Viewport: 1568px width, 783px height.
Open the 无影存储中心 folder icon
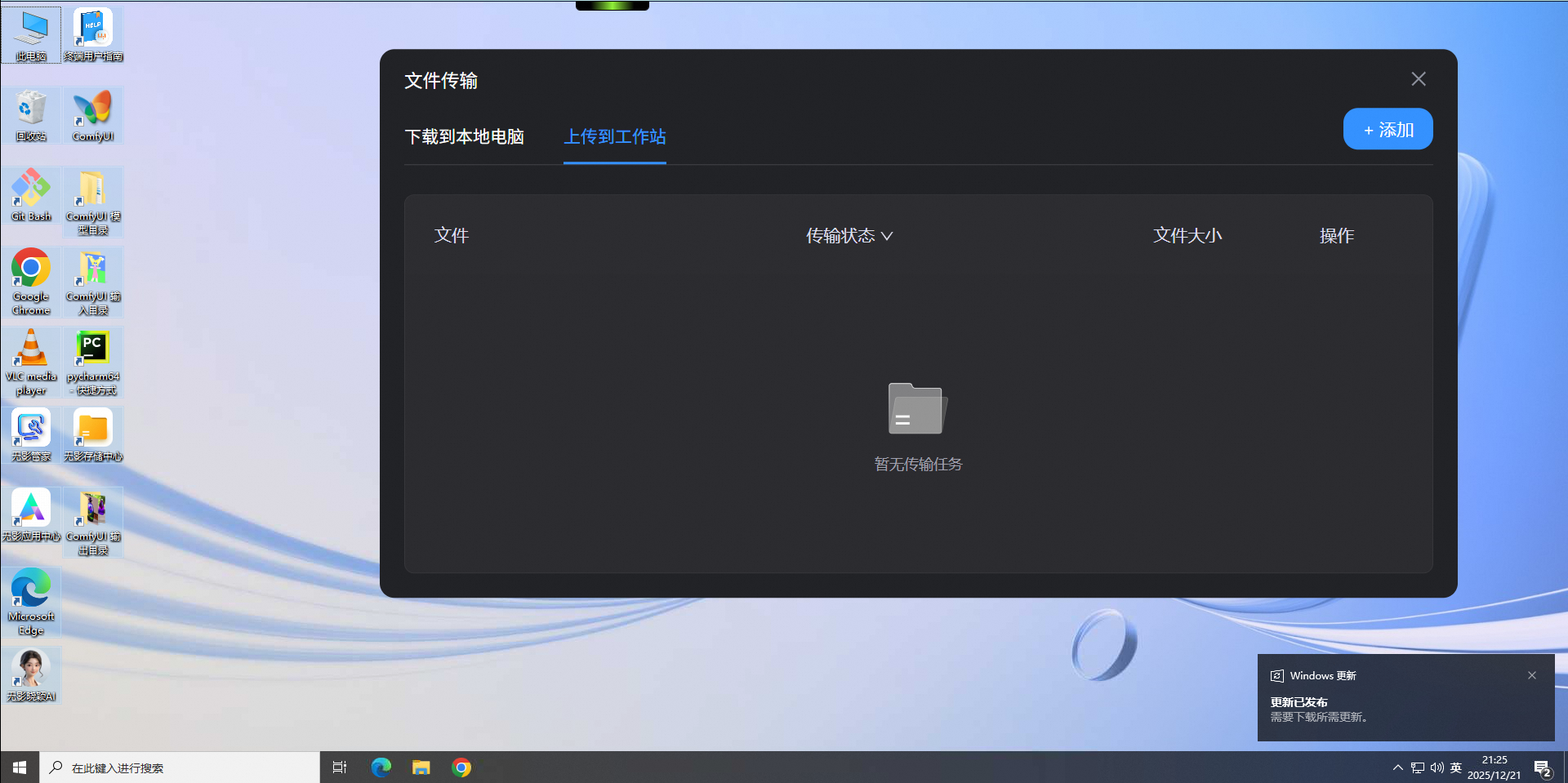pyautogui.click(x=92, y=434)
